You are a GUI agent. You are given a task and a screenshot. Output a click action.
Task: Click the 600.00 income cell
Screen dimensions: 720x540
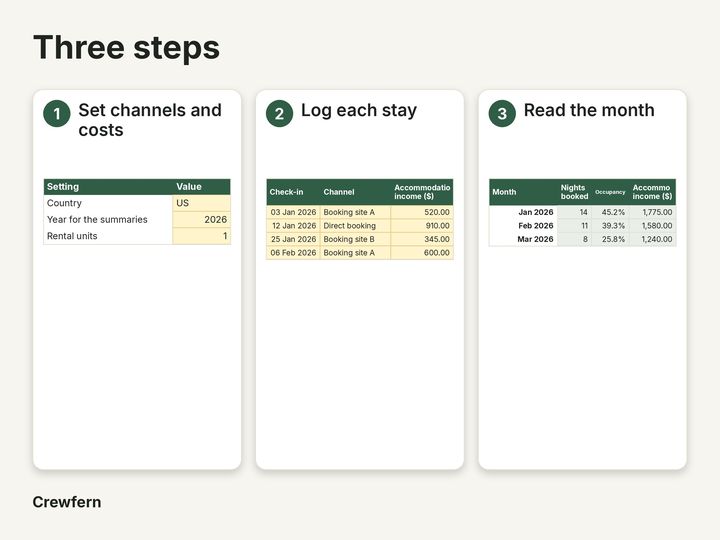(x=422, y=253)
